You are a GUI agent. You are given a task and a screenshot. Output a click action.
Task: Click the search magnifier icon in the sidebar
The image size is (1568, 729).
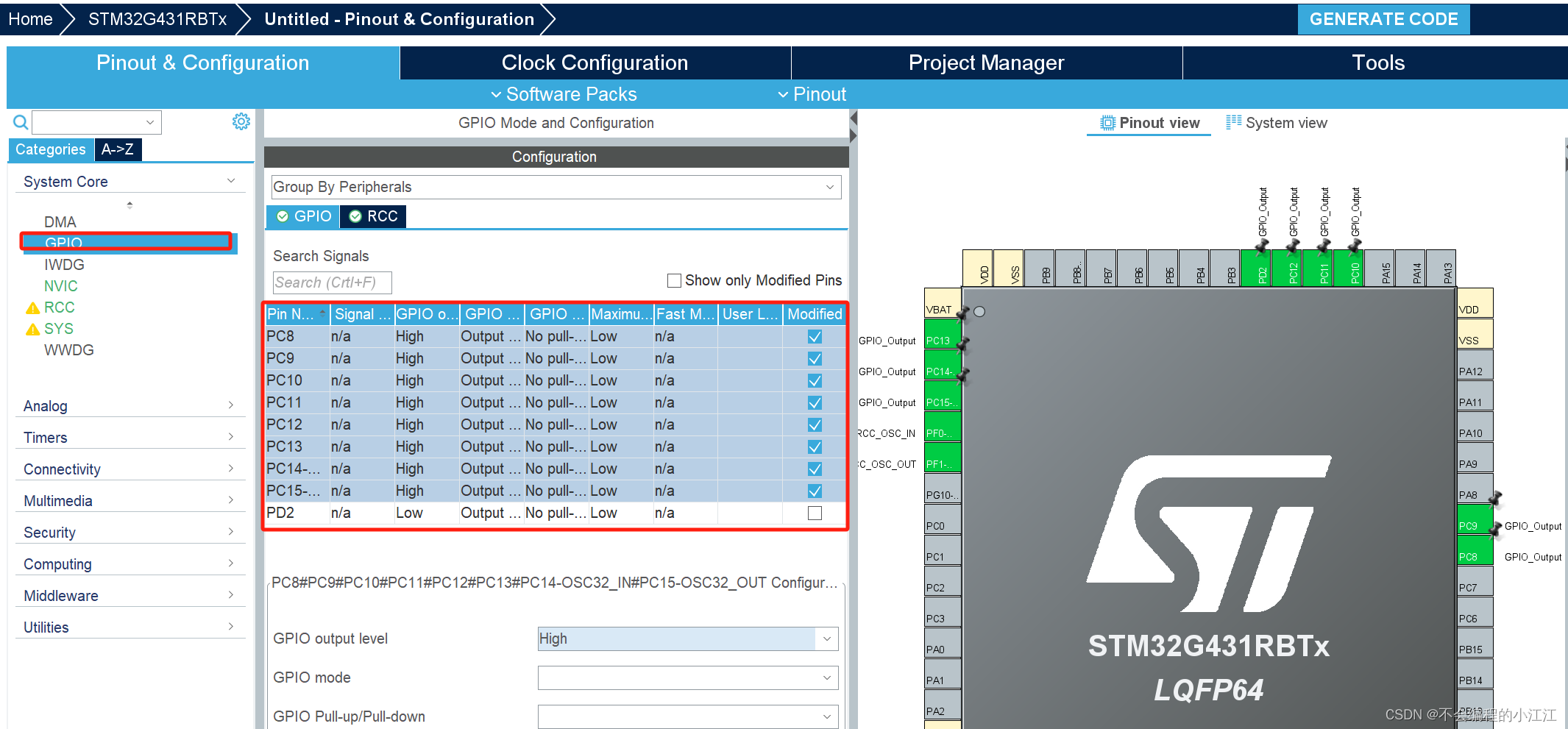(x=21, y=122)
